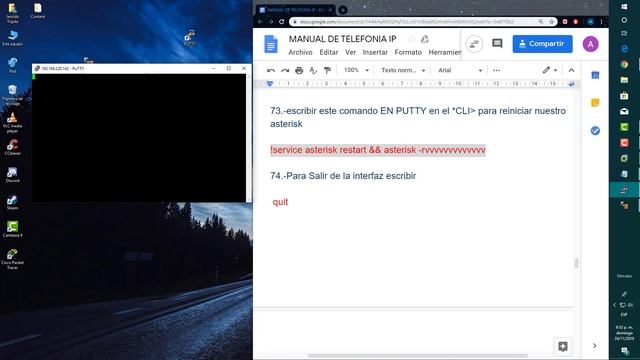Open the Camtasia 9 desktop icon

click(x=12, y=229)
